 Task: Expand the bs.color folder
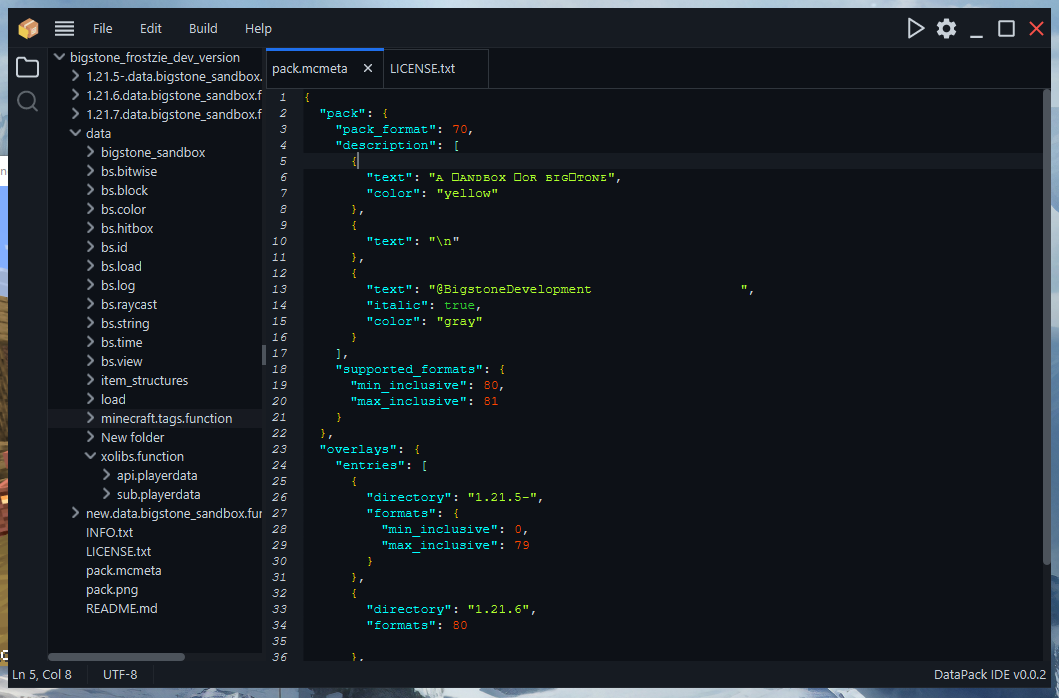[91, 209]
